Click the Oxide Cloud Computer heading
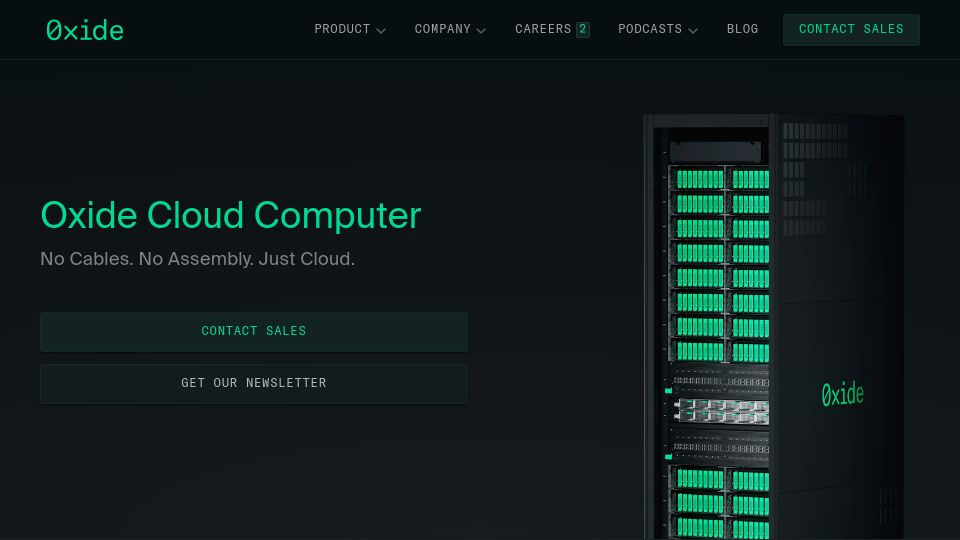 [231, 216]
